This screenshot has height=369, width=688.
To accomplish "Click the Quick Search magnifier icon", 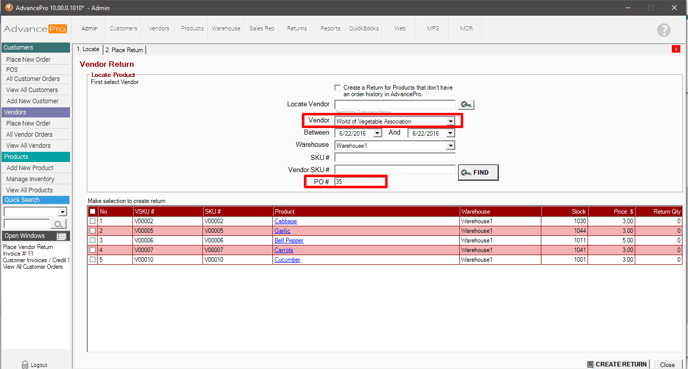I will 58,224.
